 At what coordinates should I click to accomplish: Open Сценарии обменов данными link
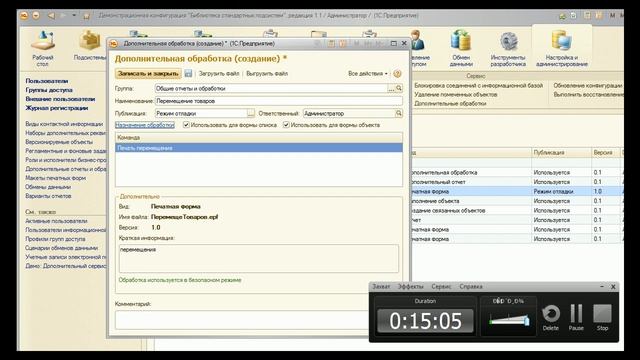click(x=62, y=248)
